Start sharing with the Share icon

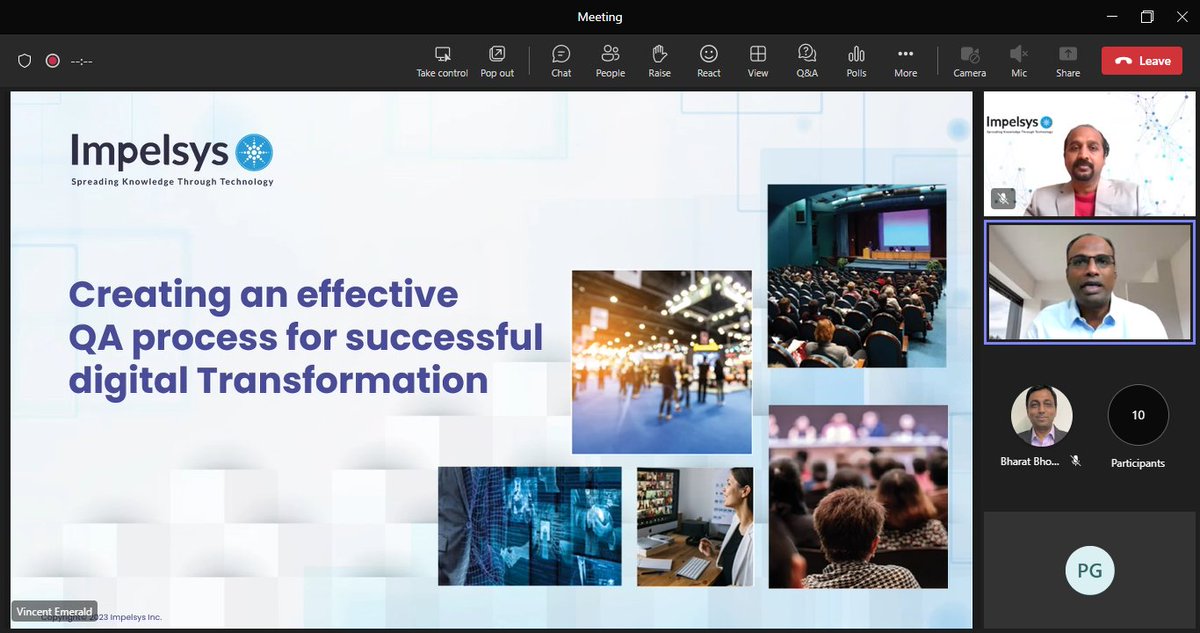(x=1067, y=60)
